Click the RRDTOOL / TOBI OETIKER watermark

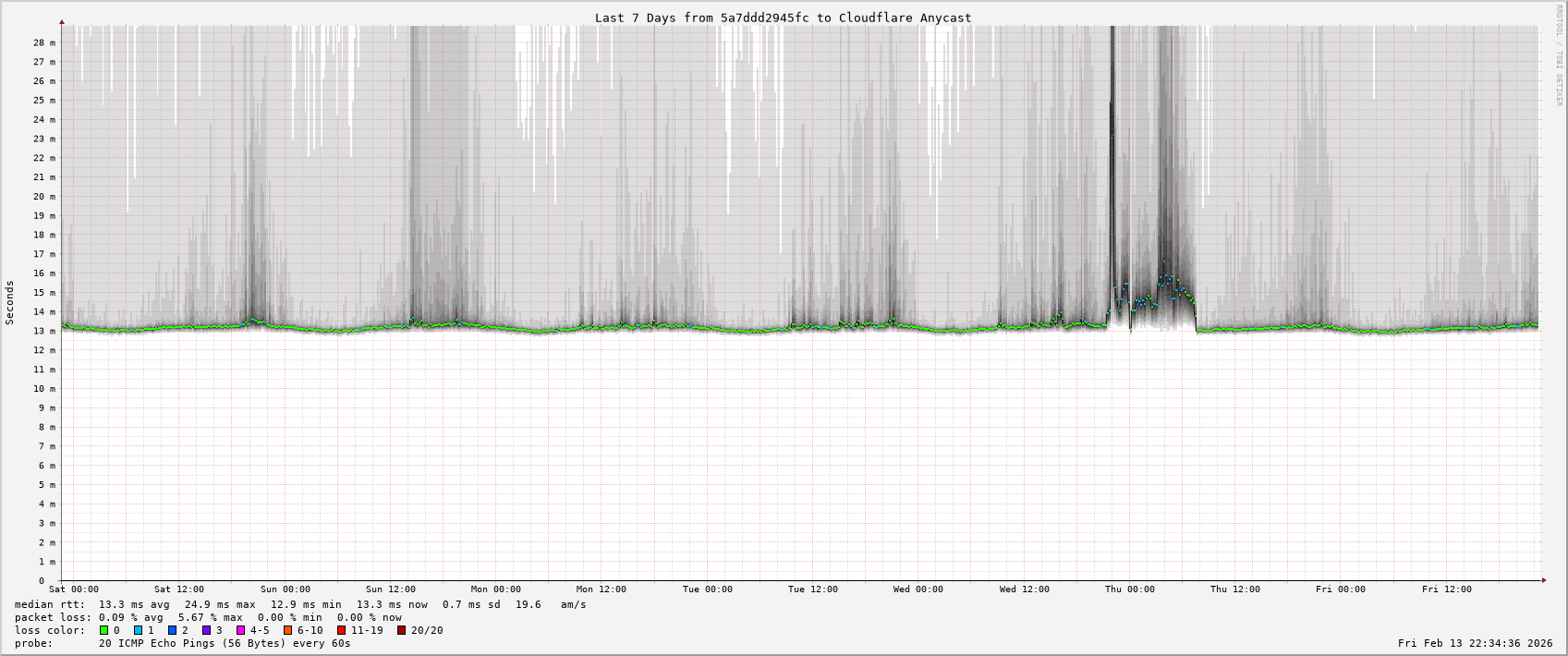(1559, 55)
